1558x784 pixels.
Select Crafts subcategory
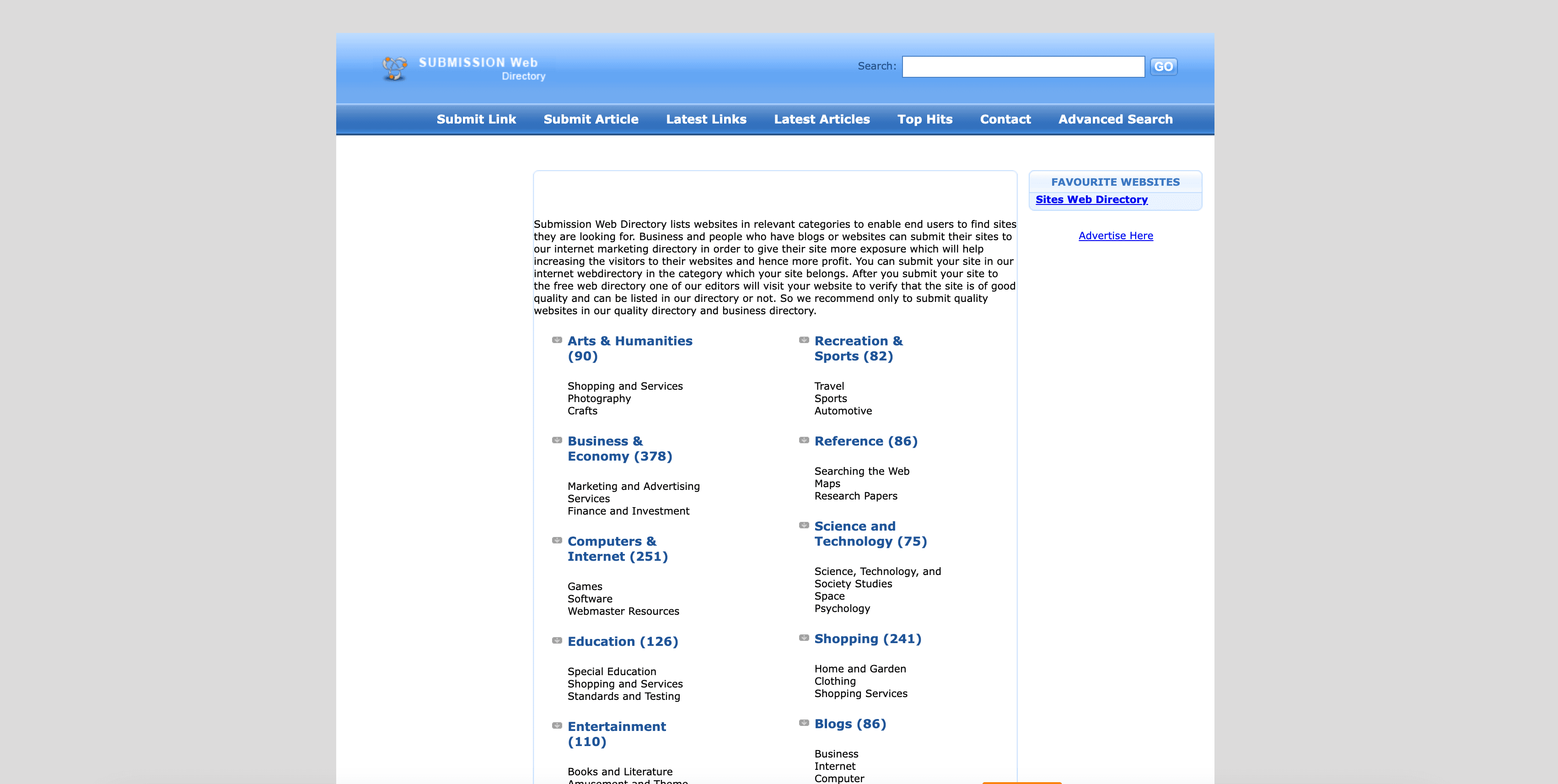click(582, 411)
